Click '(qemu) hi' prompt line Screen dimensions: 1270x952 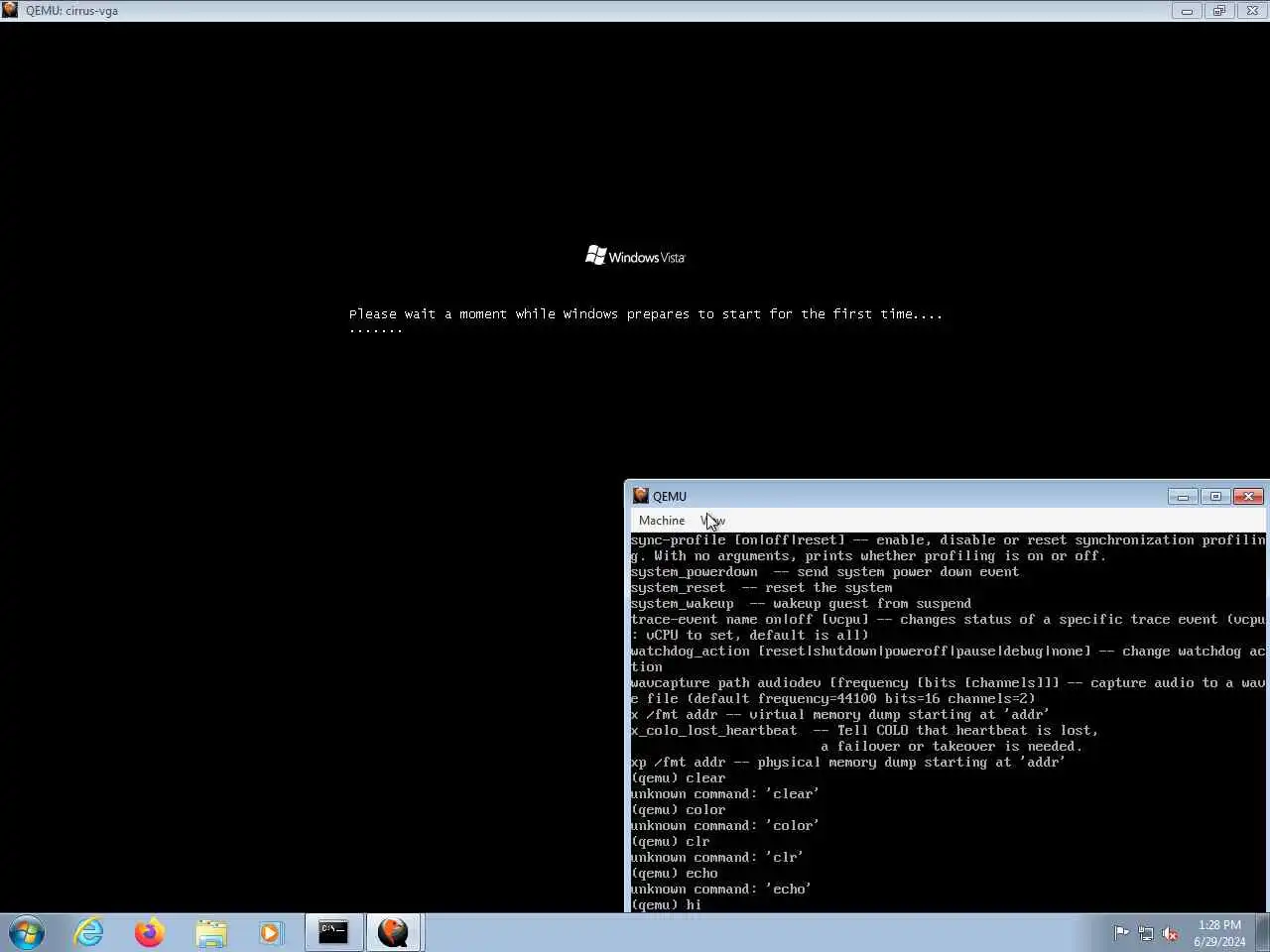point(666,905)
